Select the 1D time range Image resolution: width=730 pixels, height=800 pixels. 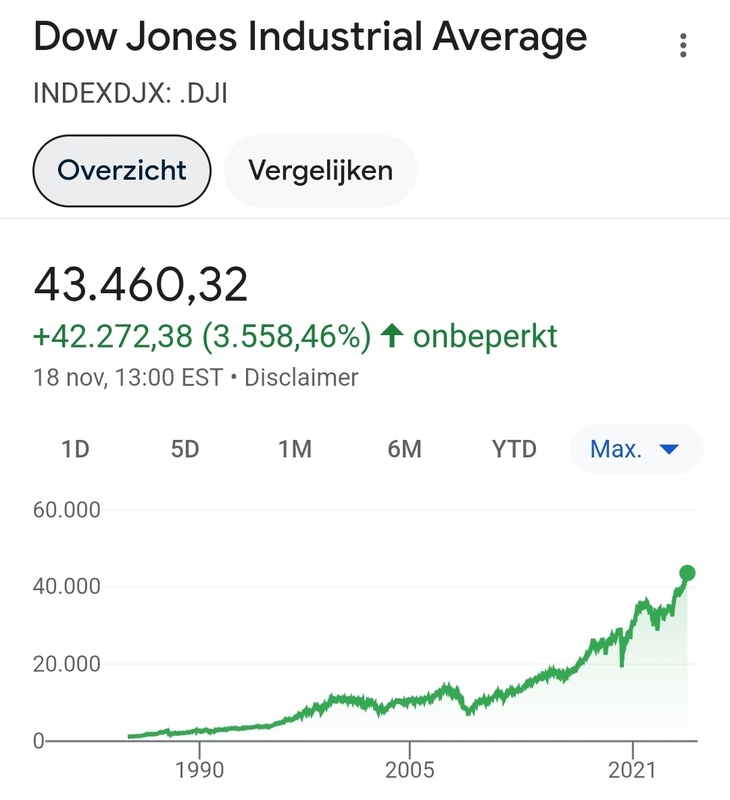coord(75,449)
